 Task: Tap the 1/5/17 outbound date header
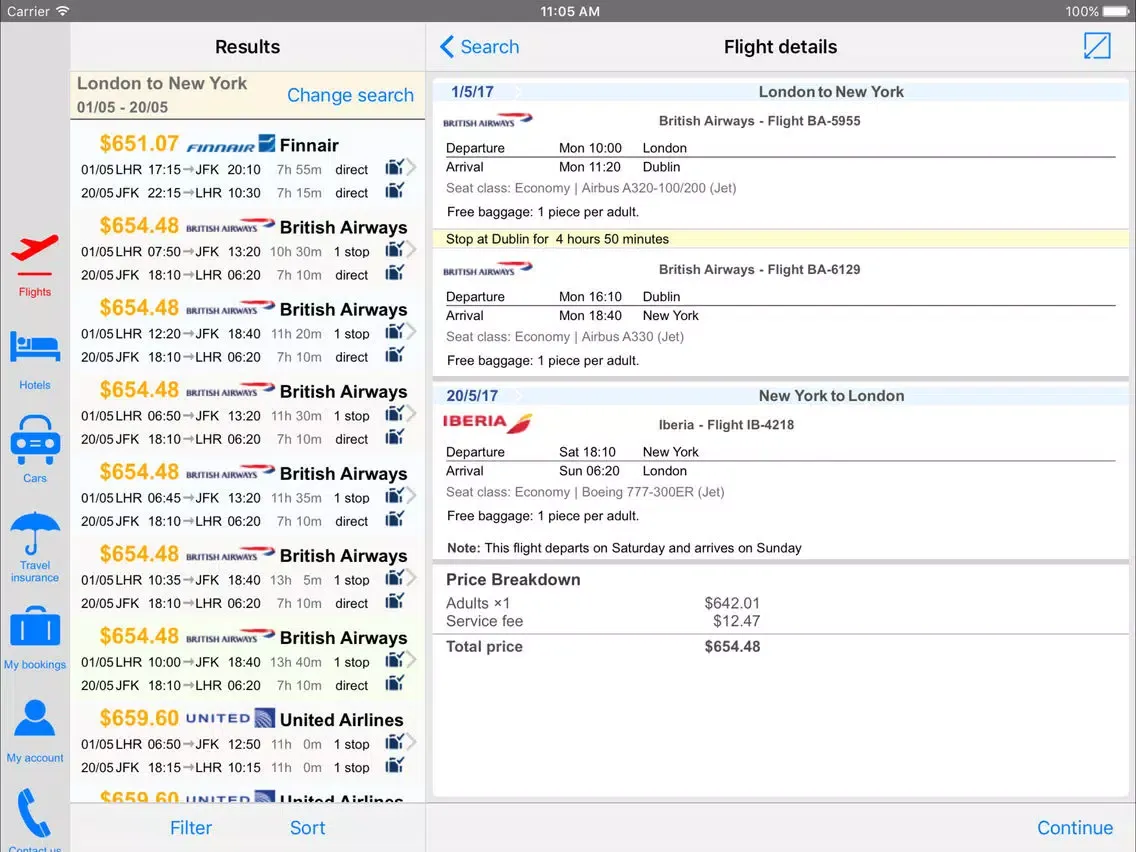[x=472, y=91]
